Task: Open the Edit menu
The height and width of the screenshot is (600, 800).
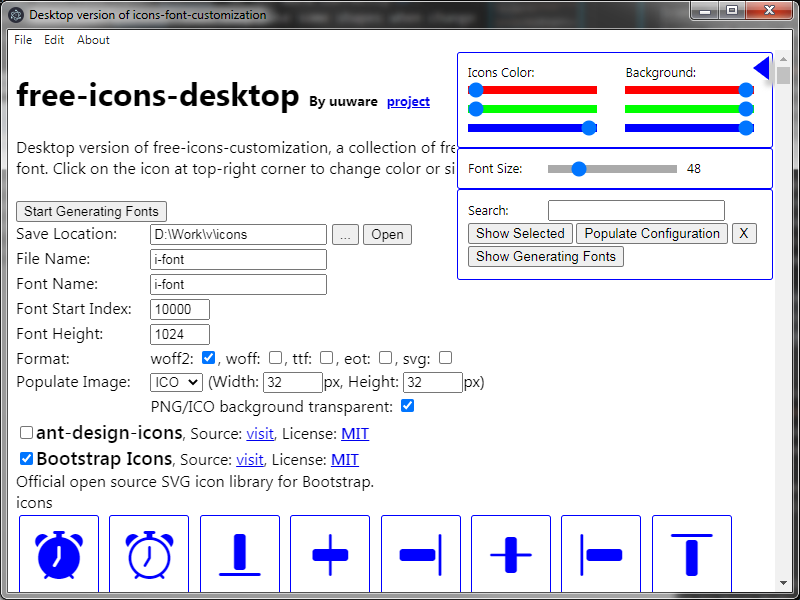Action: click(x=54, y=40)
